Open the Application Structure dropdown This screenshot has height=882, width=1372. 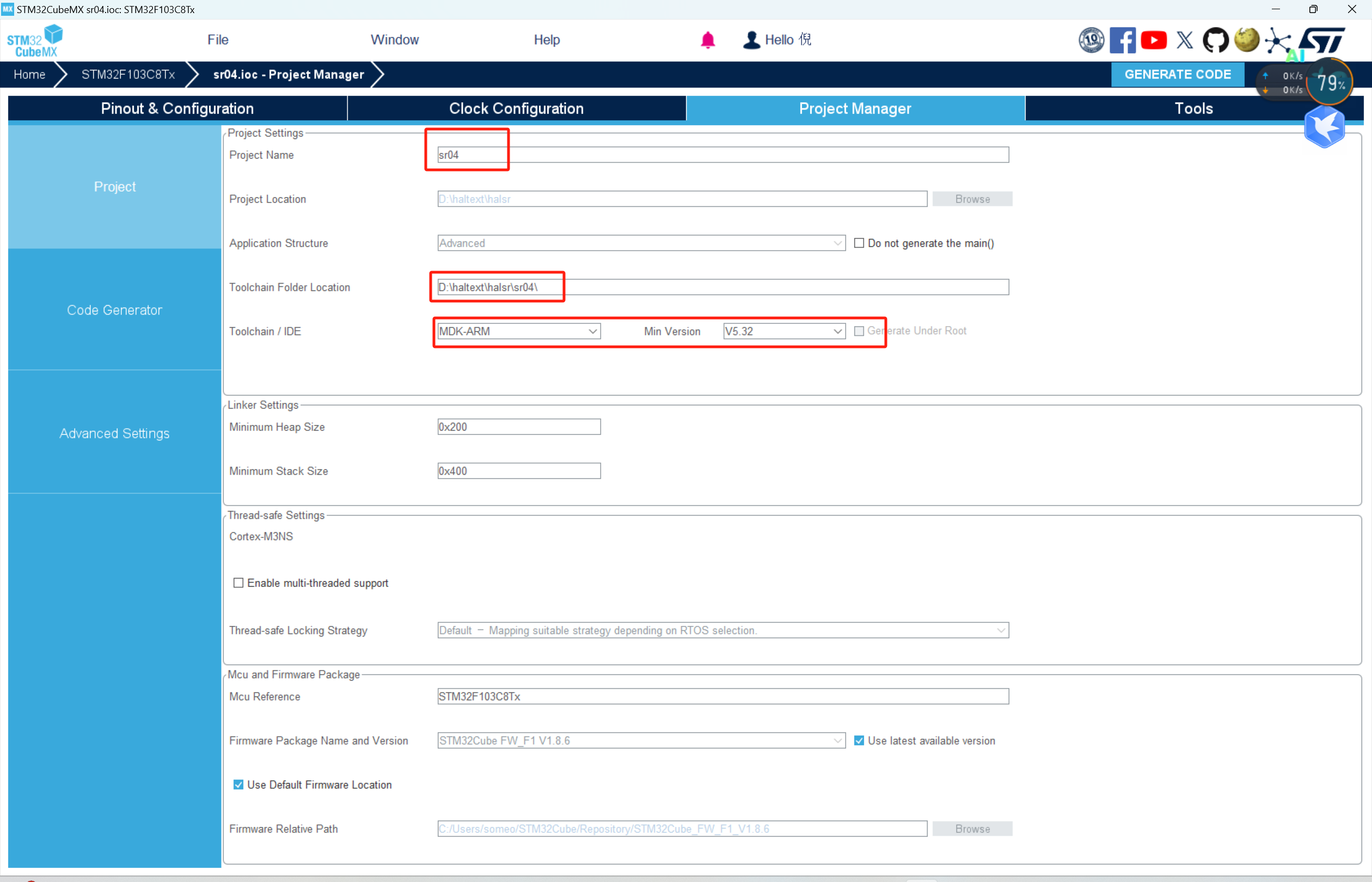click(x=641, y=243)
